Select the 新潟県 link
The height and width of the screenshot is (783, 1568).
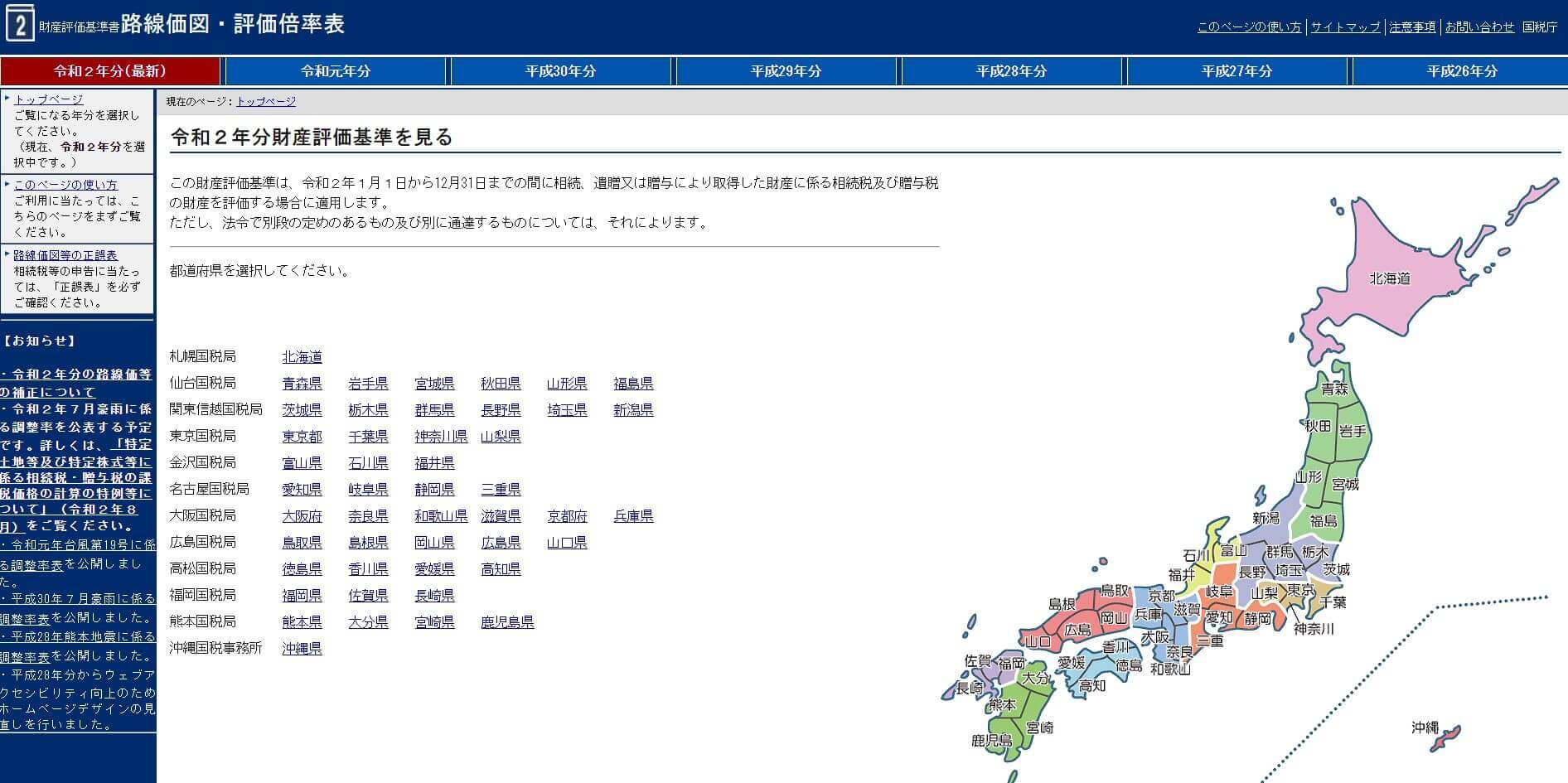click(633, 410)
